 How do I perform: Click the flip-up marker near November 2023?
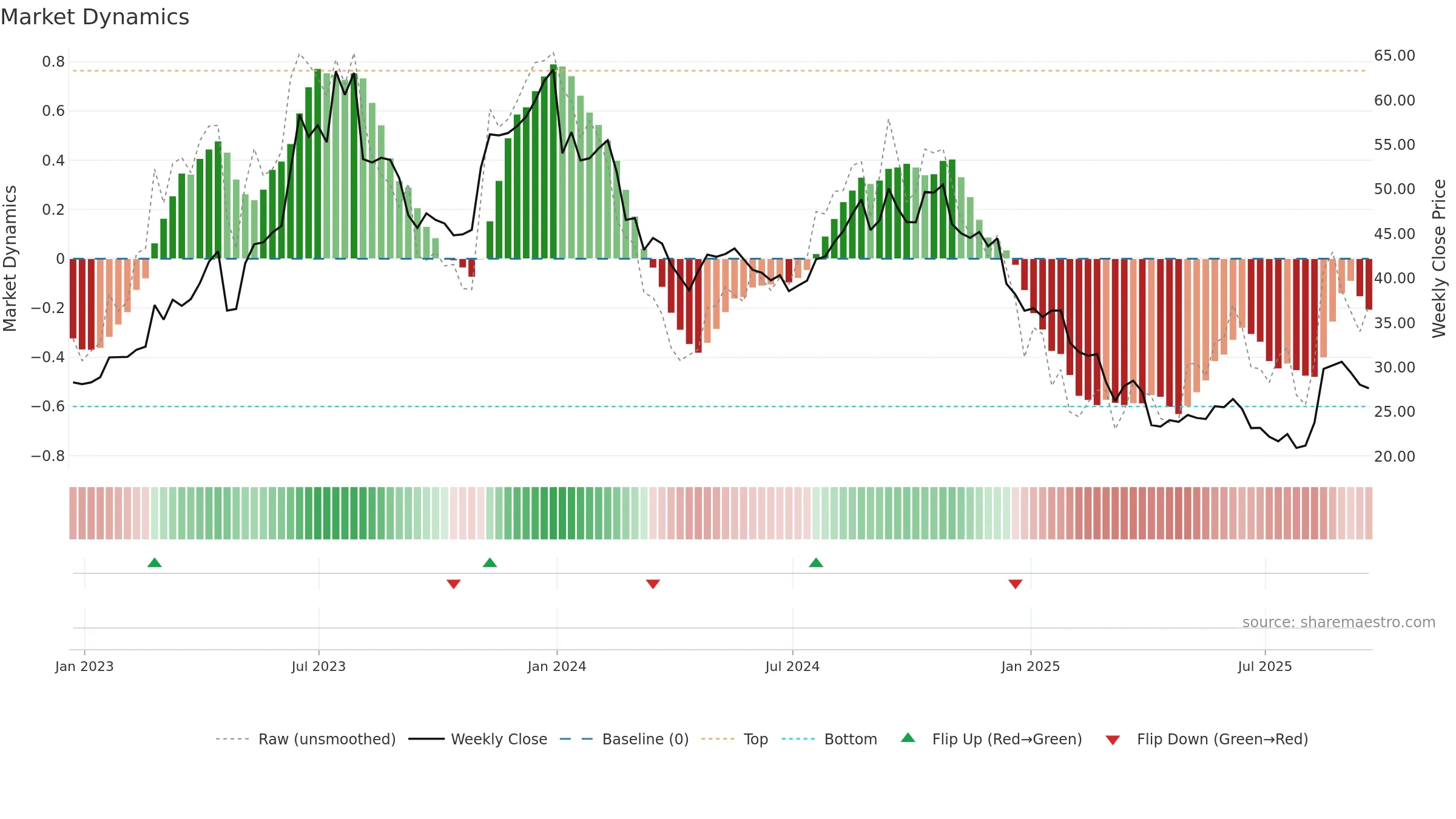(490, 562)
